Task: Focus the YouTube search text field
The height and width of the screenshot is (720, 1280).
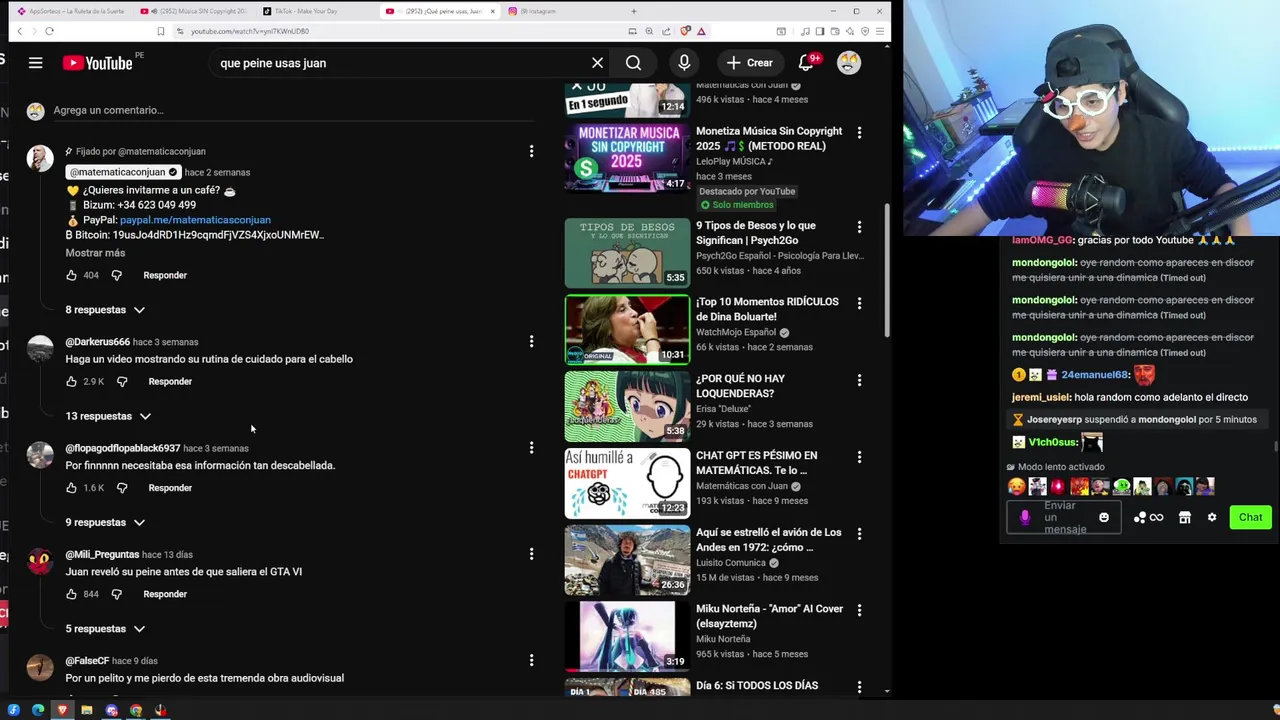Action: click(x=400, y=63)
